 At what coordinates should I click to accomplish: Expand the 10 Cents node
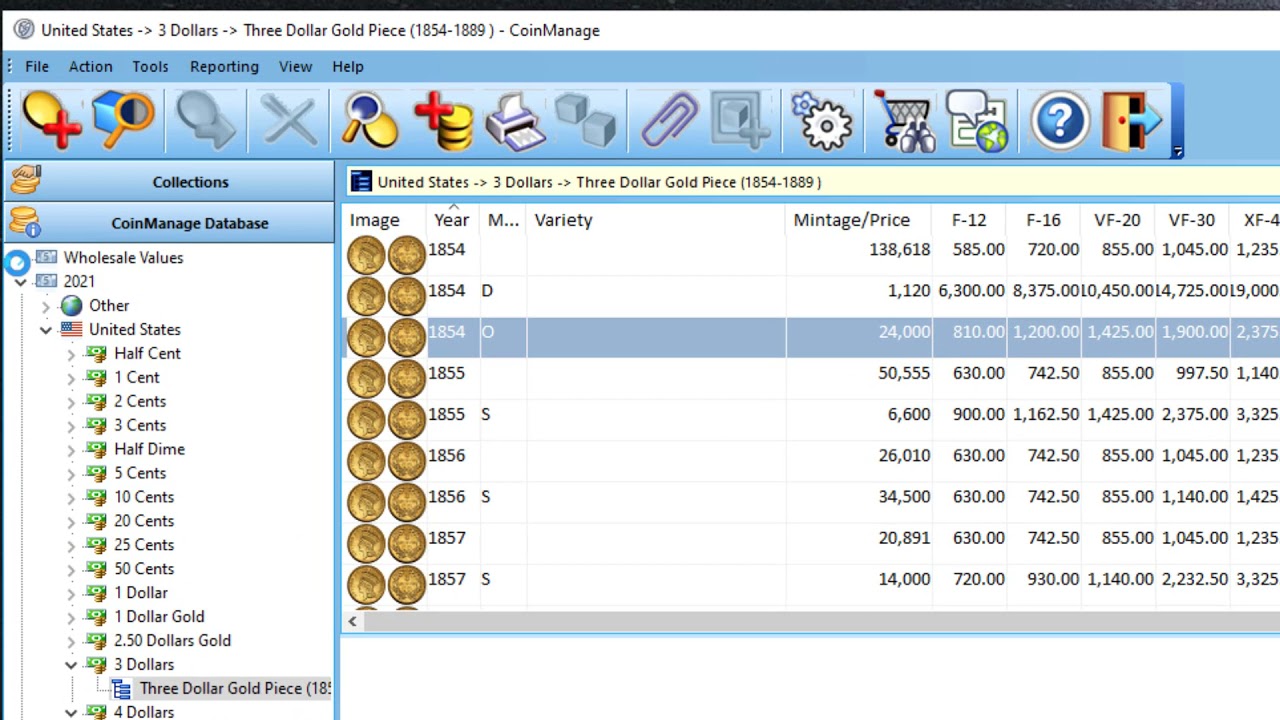(x=71, y=498)
